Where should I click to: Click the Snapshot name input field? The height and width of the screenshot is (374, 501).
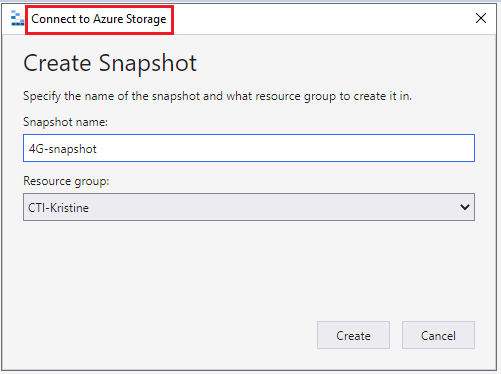pos(249,148)
